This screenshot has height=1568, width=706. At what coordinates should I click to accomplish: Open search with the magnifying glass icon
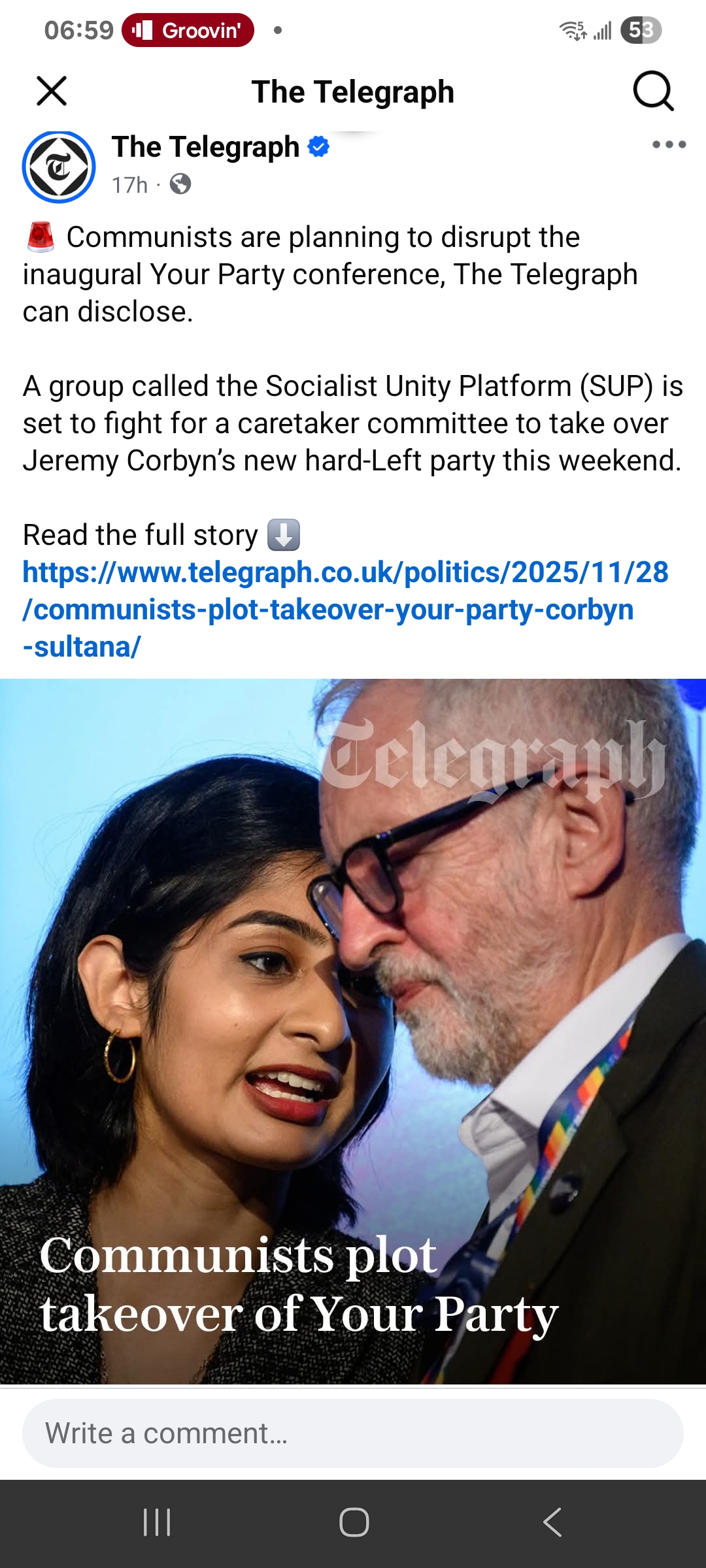tap(653, 91)
